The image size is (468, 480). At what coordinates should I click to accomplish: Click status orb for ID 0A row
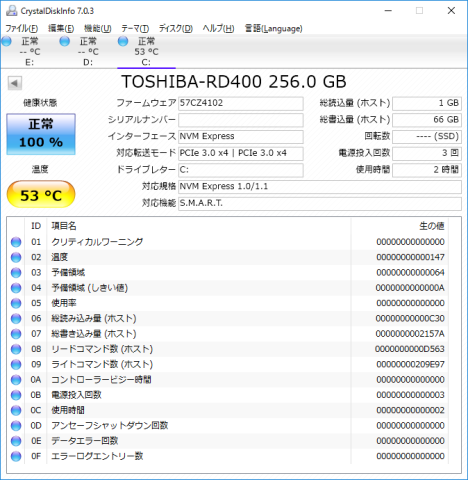16,380
